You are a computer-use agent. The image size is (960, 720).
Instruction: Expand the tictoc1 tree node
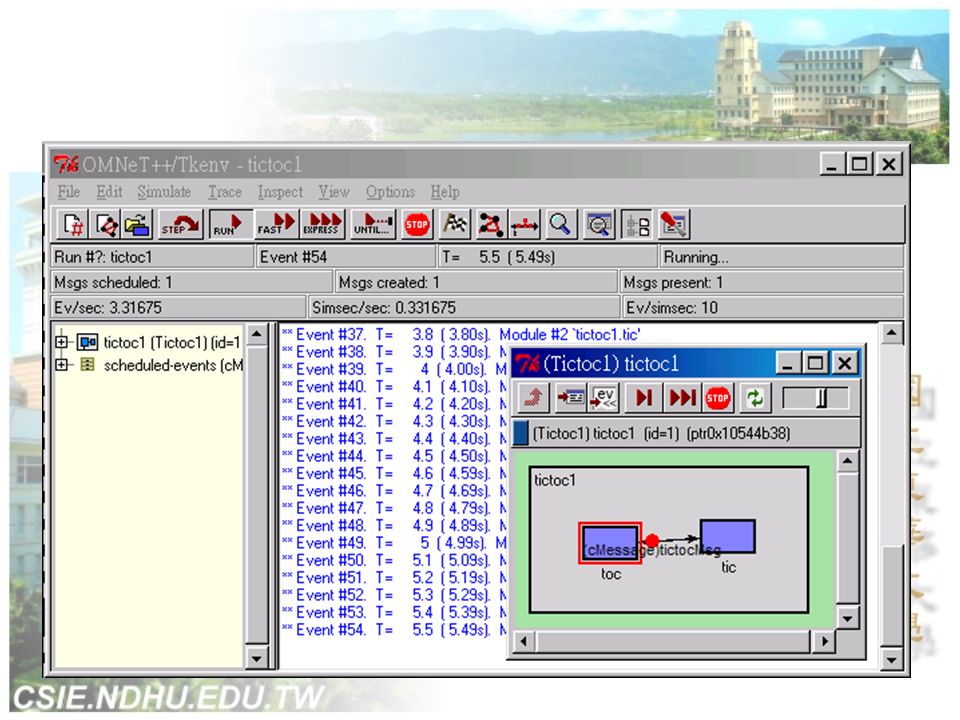pos(61,342)
